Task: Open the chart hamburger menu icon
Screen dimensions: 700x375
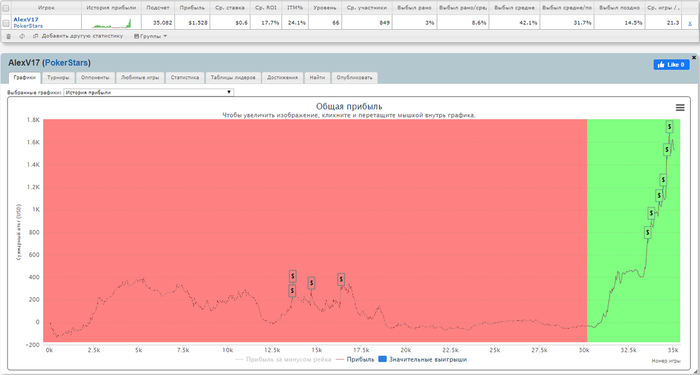Action: click(680, 107)
